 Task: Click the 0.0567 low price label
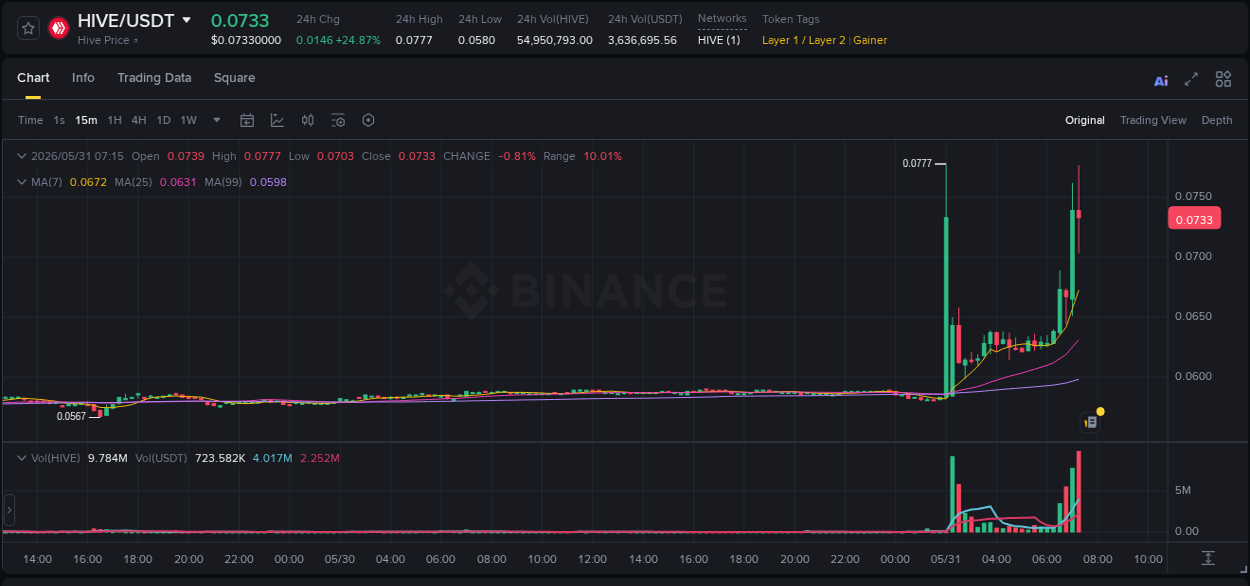pyautogui.click(x=71, y=416)
